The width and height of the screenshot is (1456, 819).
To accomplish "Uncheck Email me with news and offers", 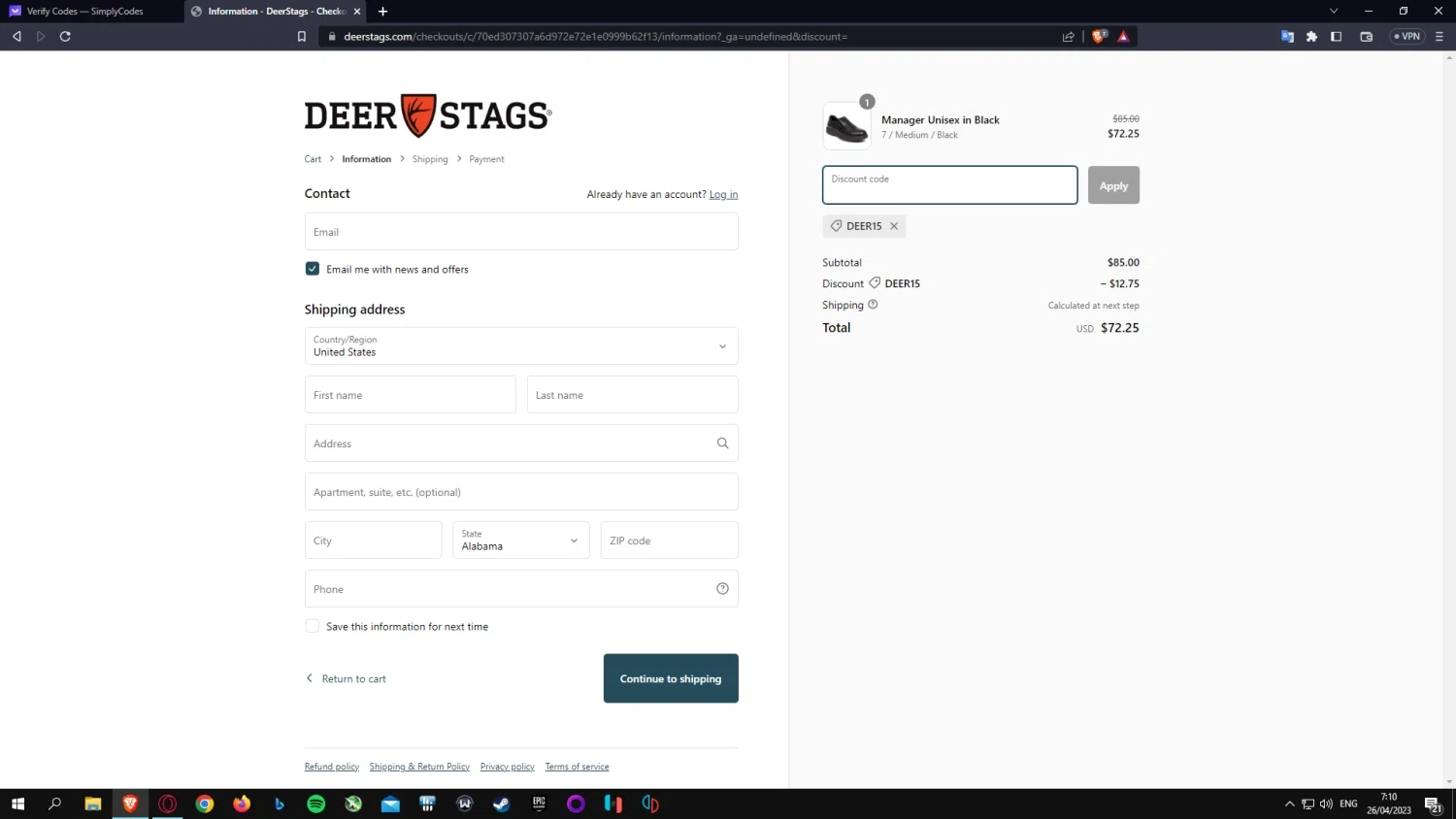I will coord(313,269).
